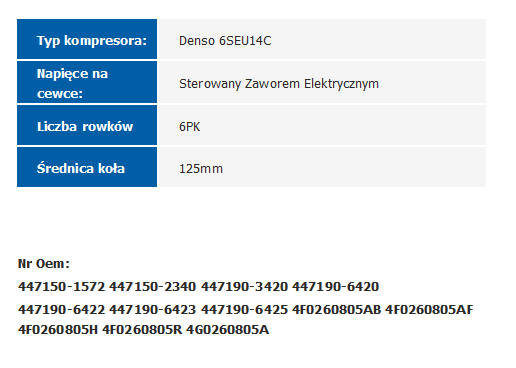Click OEM number 447190-6420

pos(336,287)
